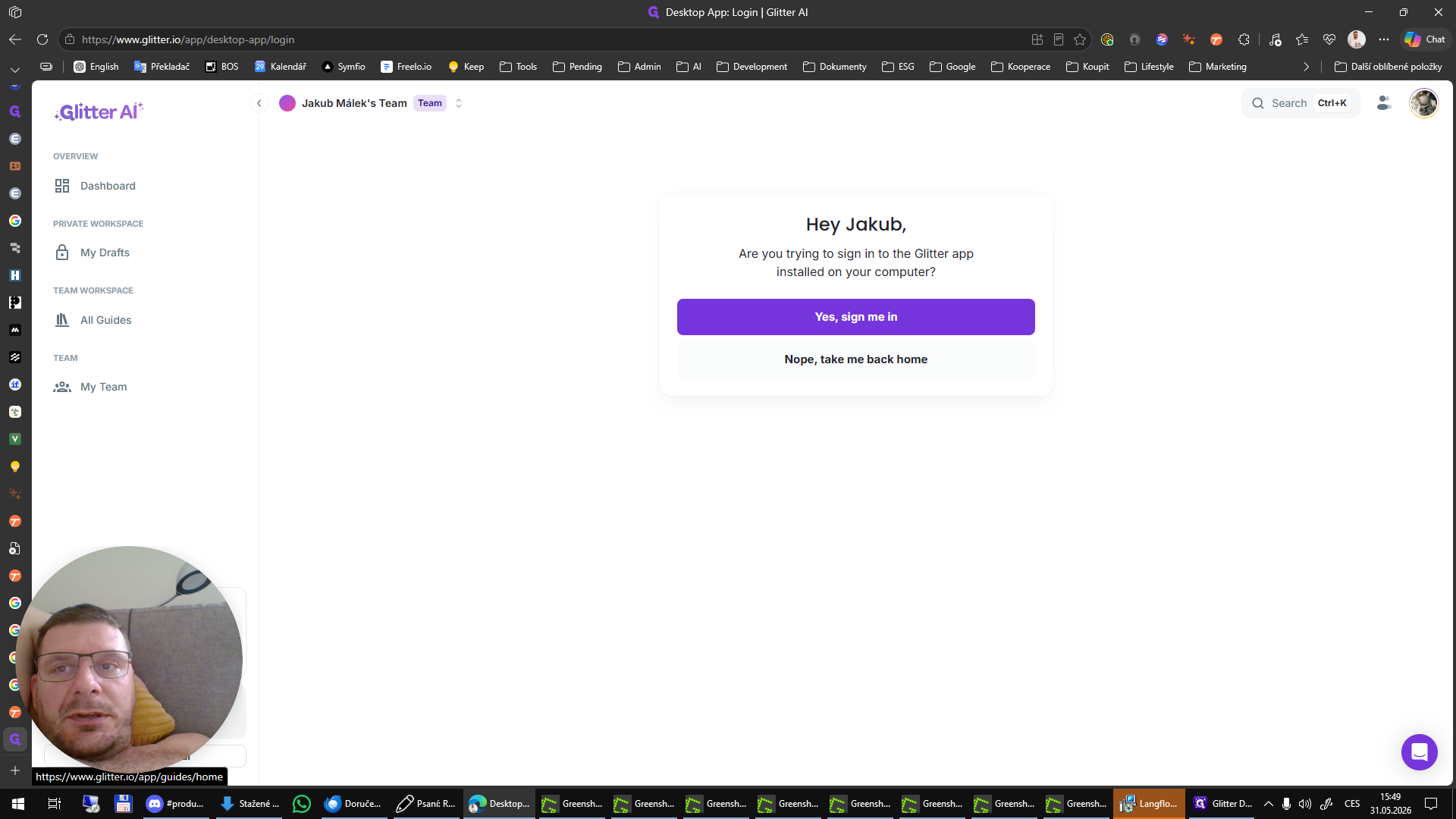Open Další oblíbené položky folder
Screen dimensions: 1456x819
point(1388,67)
